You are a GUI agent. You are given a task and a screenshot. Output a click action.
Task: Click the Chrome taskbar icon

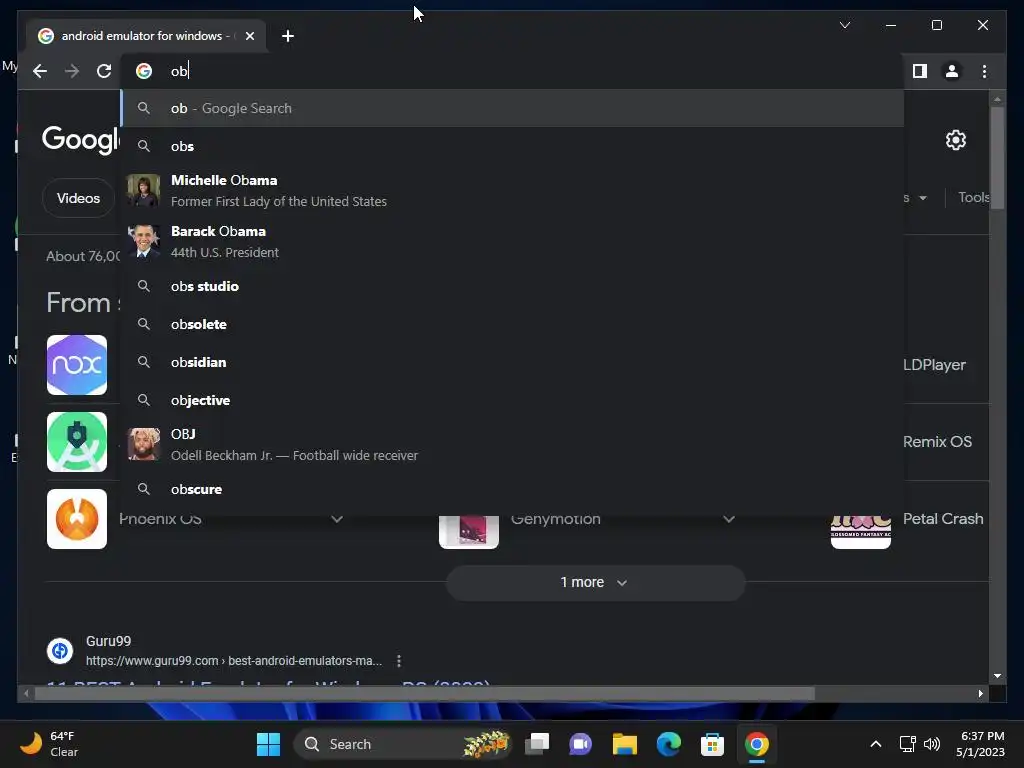point(756,744)
